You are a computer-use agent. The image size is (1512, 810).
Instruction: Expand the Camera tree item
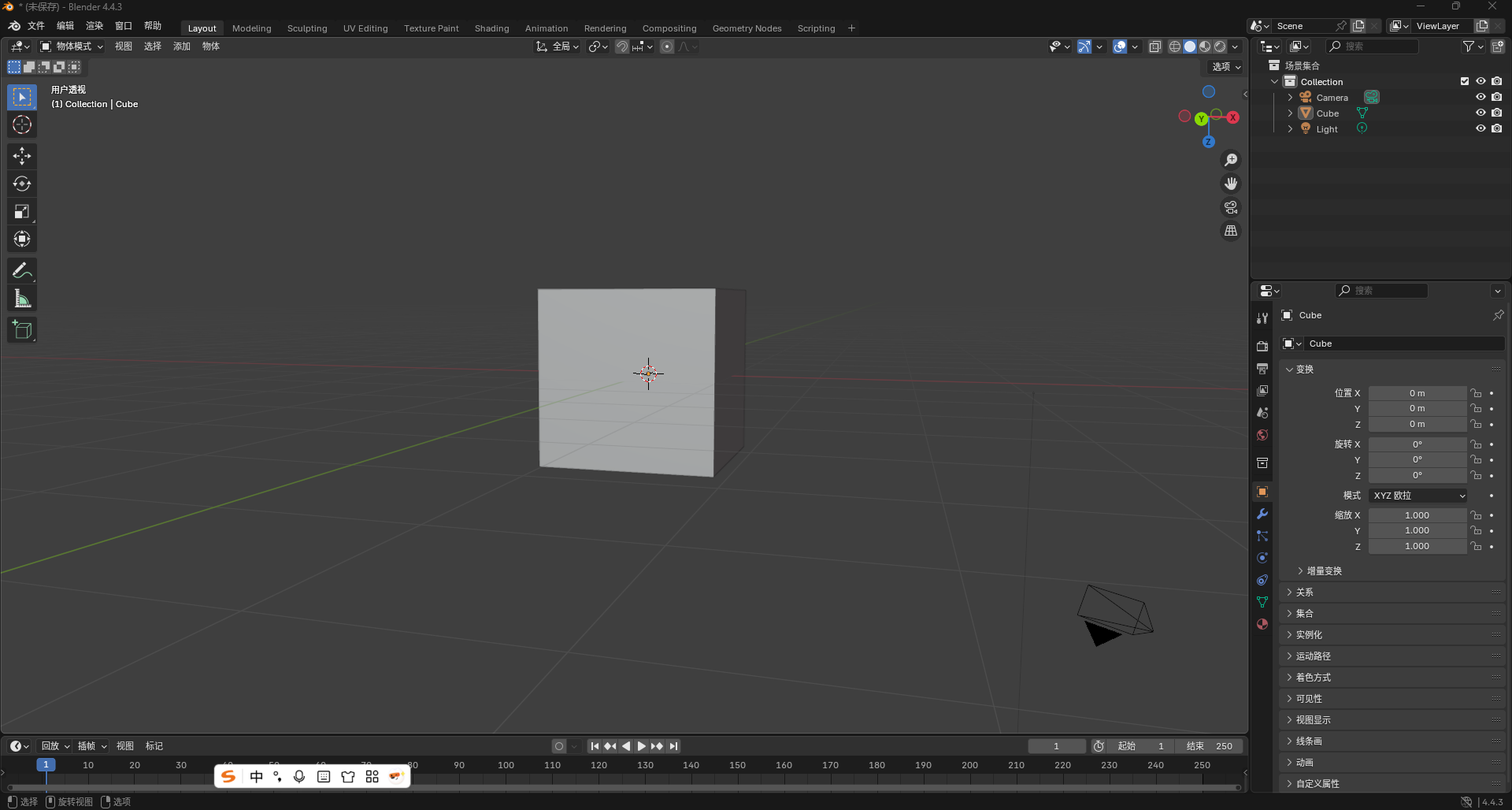click(1290, 98)
